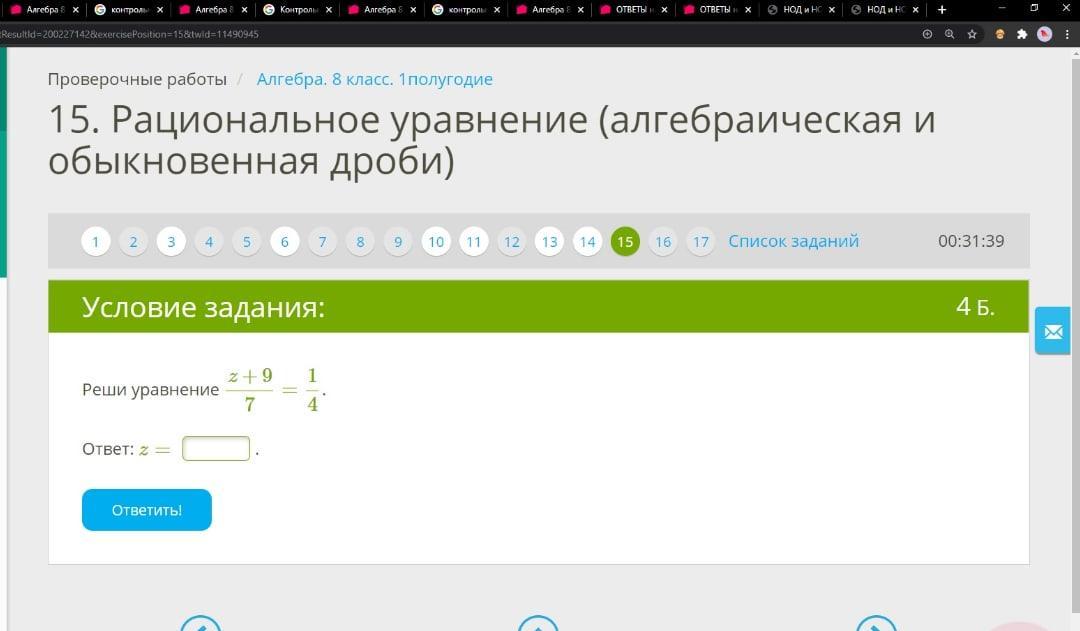The image size is (1080, 631).
Task: Click the envelope message icon on right edge
Action: pos(1052,331)
